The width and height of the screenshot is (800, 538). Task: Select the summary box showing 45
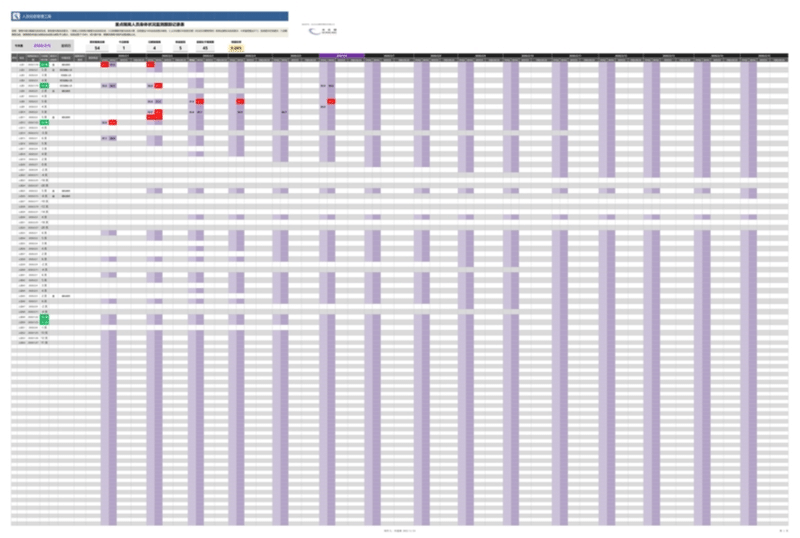(x=205, y=47)
